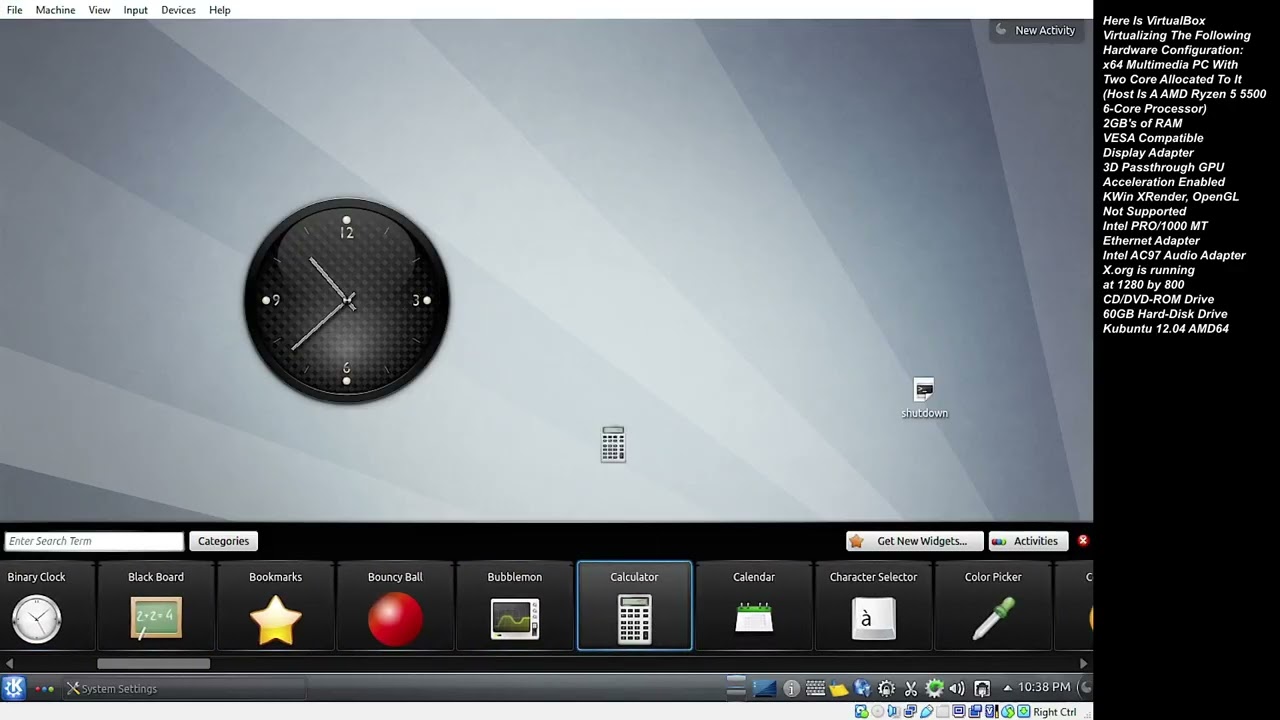
Task: Select the Calendar widget
Action: click(x=754, y=607)
